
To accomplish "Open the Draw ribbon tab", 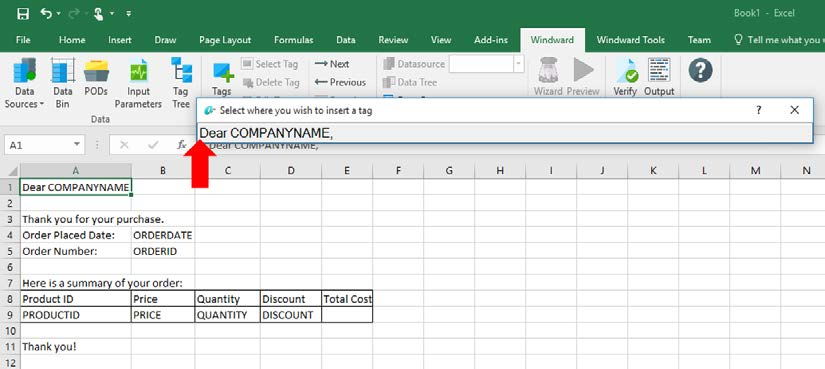I will pyautogui.click(x=165, y=40).
